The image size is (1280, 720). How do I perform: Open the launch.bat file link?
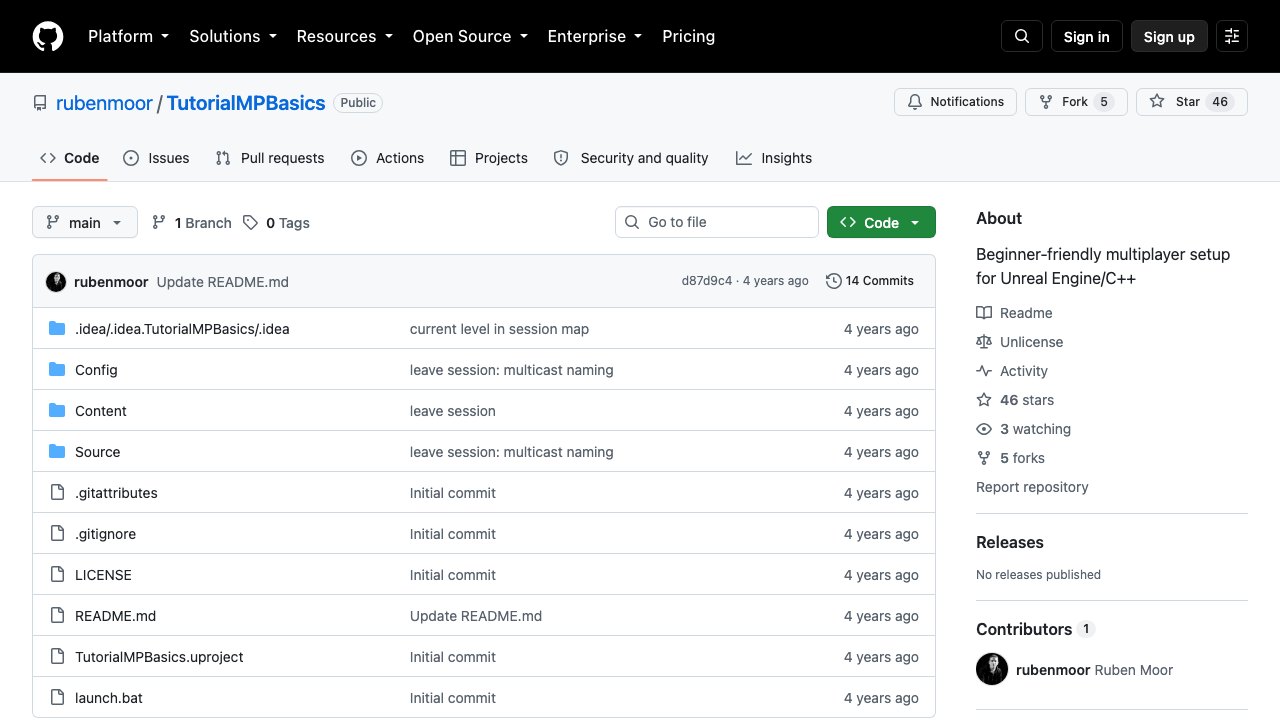click(109, 698)
